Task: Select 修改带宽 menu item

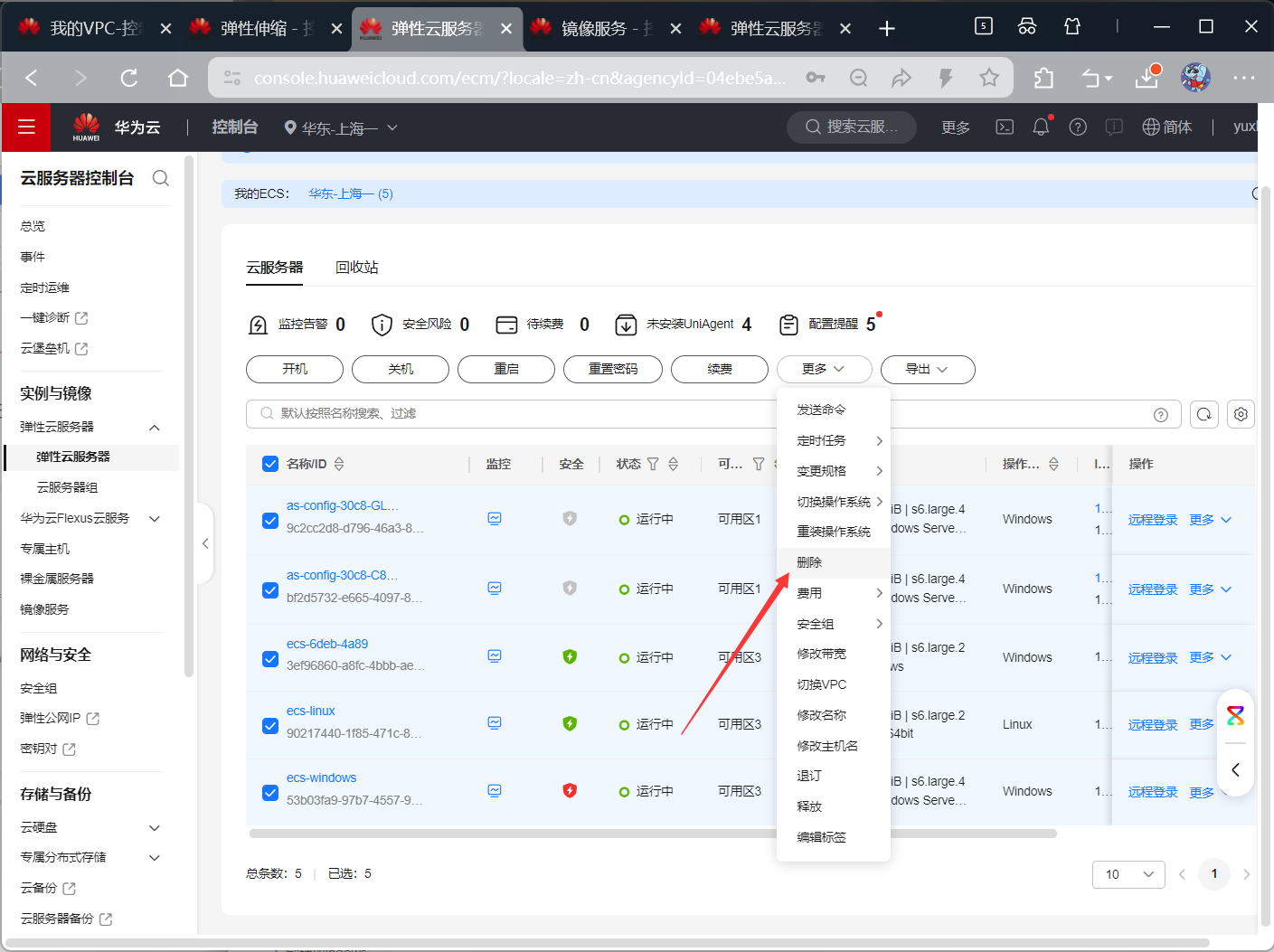Action: (834, 654)
